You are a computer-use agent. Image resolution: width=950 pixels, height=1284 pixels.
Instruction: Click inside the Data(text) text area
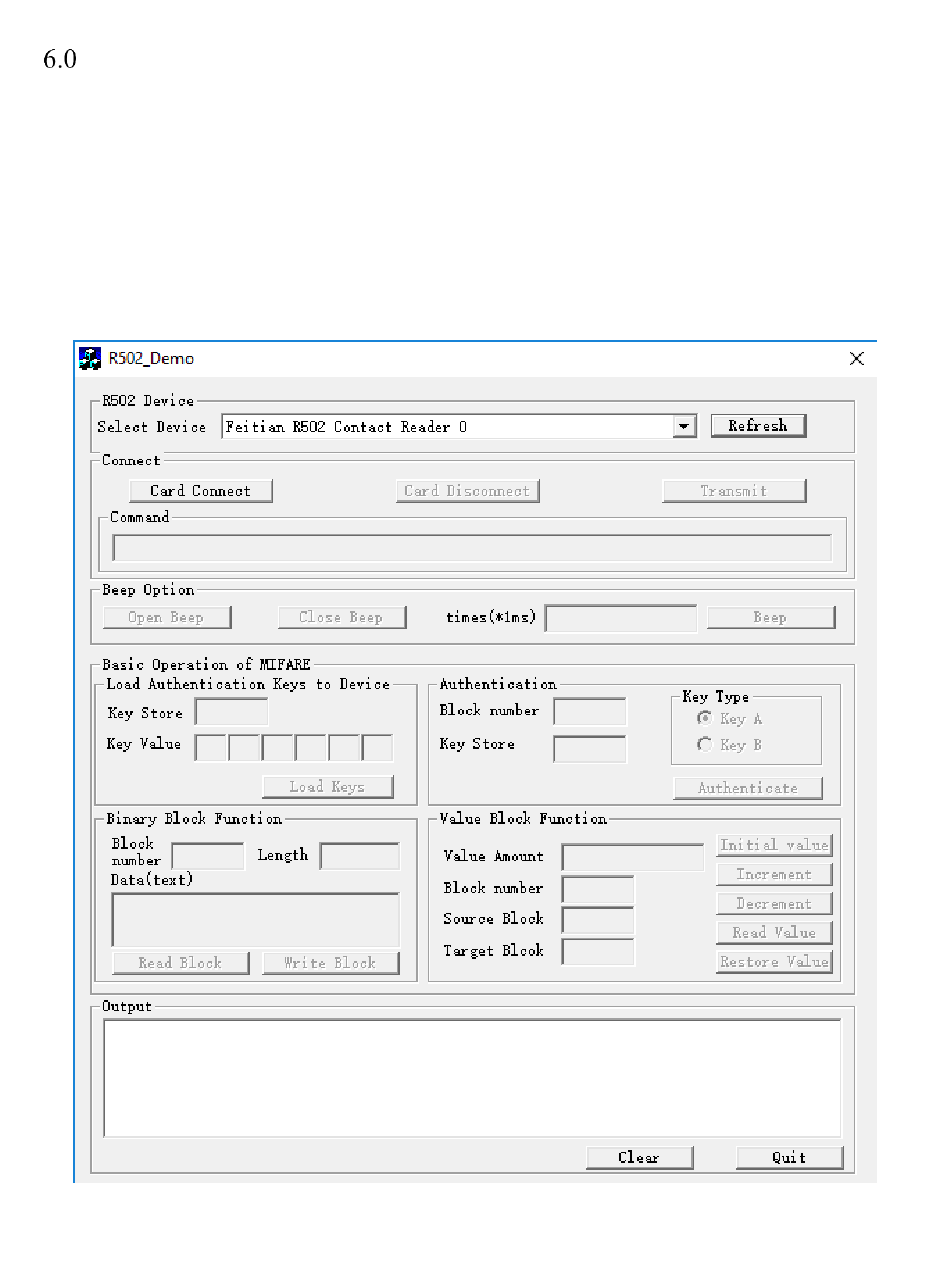click(x=256, y=920)
